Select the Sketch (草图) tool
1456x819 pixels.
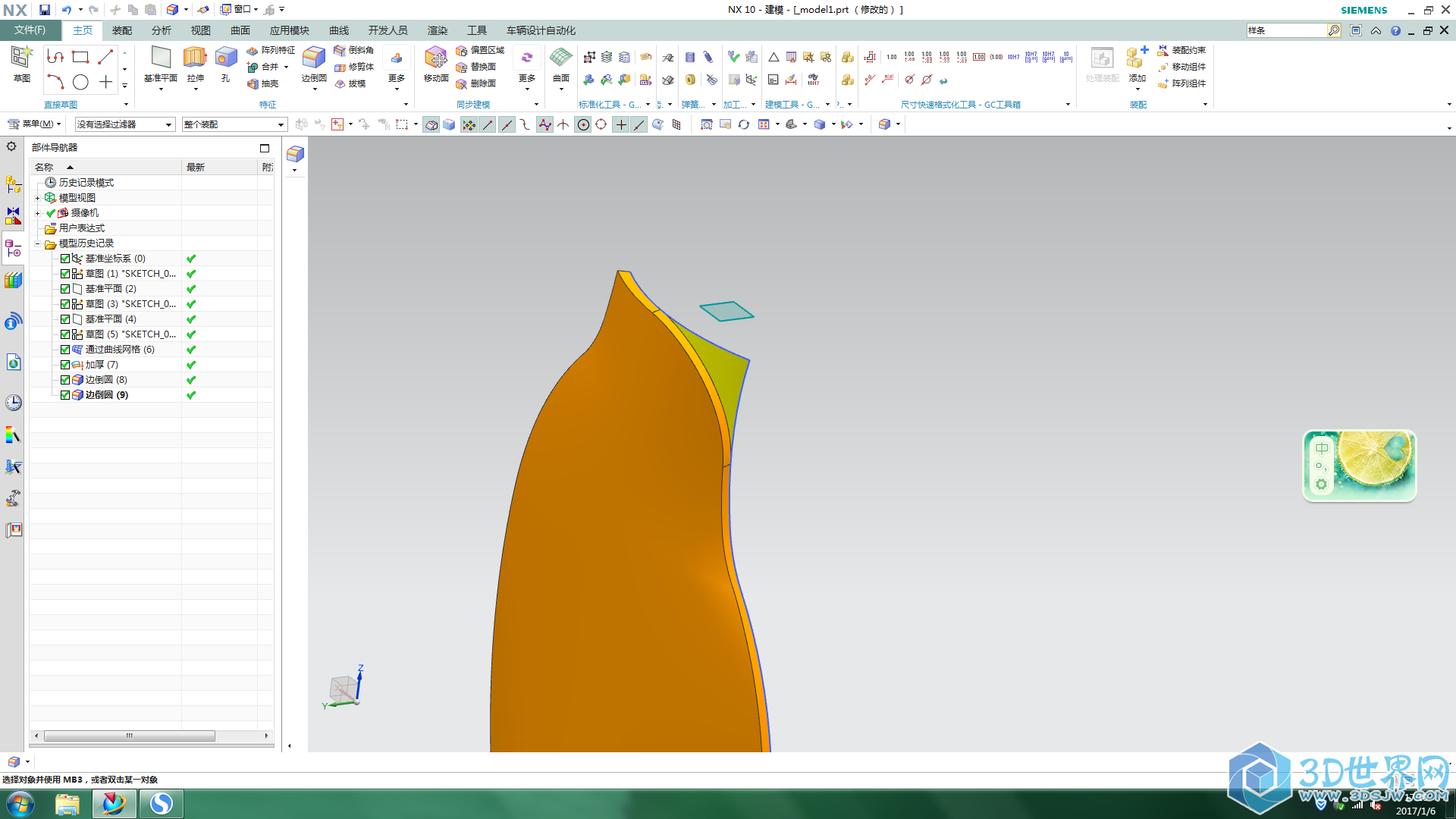pos(21,64)
